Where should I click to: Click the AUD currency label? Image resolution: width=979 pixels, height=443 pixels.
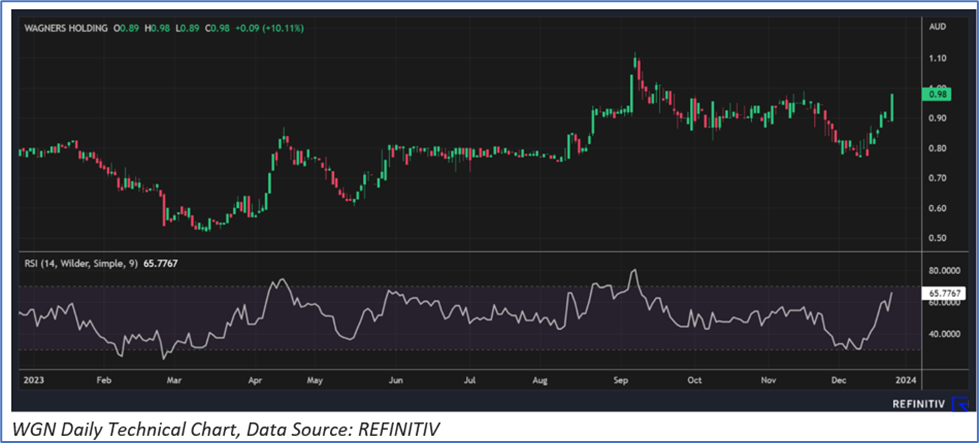pyautogui.click(x=937, y=29)
